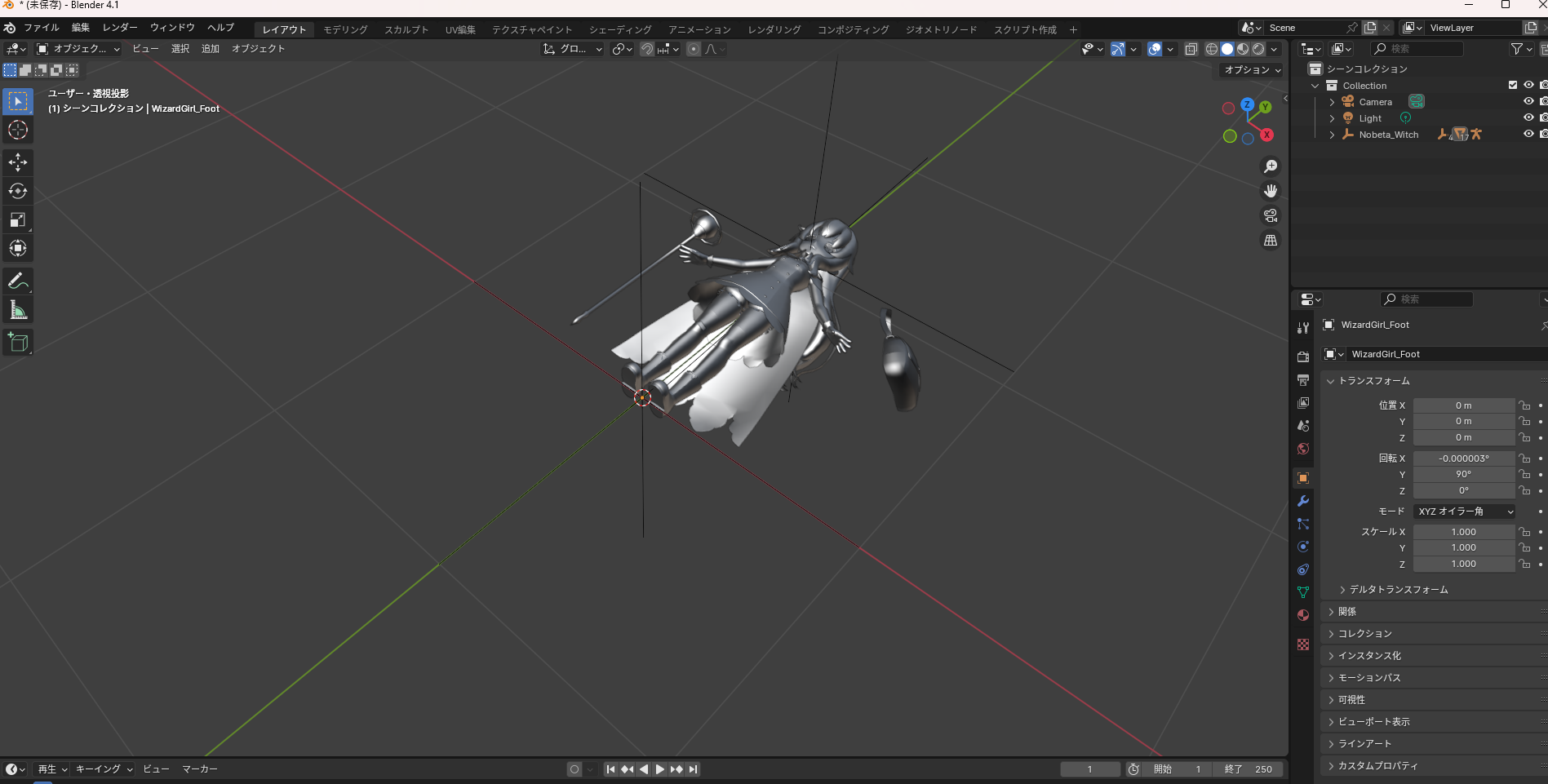The image size is (1548, 784).
Task: Hide Nobeta_Witch with eye icon
Action: 1529,134
